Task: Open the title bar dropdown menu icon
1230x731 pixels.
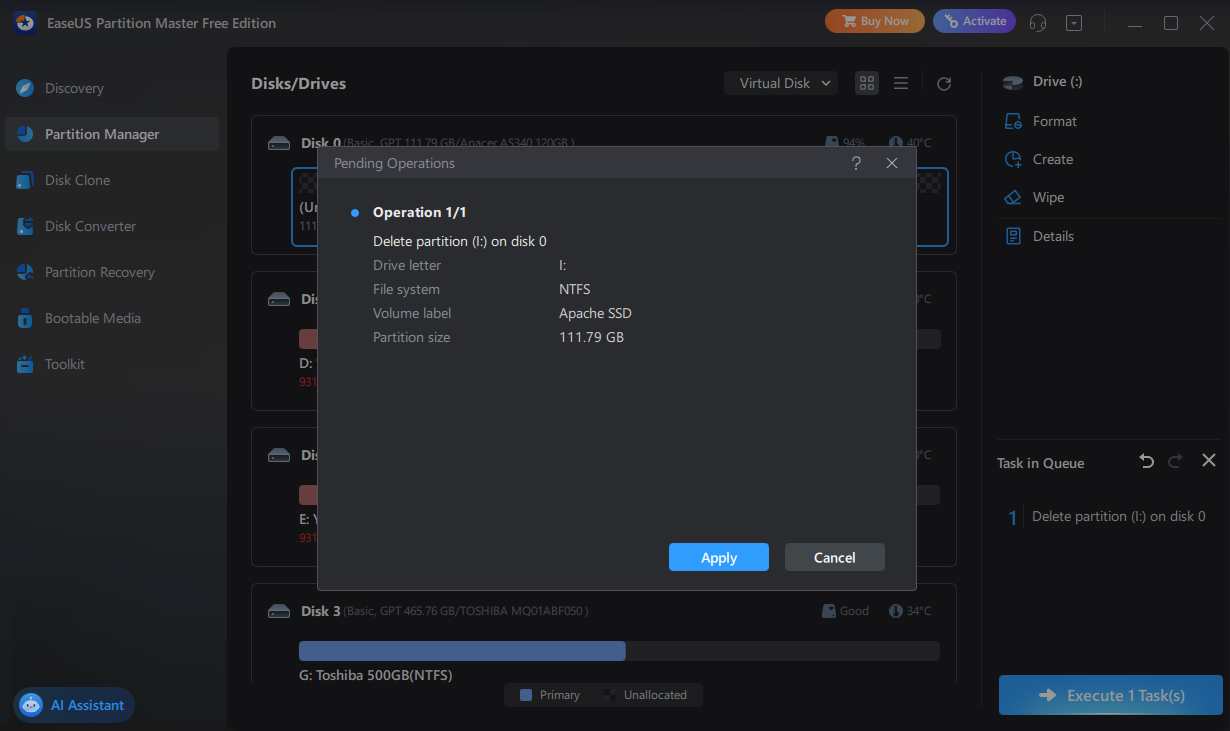Action: coord(1074,22)
